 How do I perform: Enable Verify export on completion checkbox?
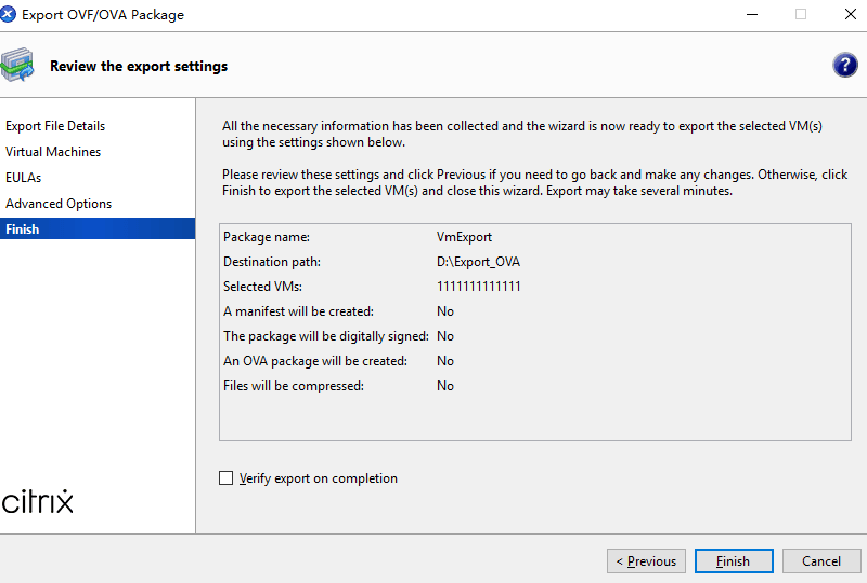226,478
